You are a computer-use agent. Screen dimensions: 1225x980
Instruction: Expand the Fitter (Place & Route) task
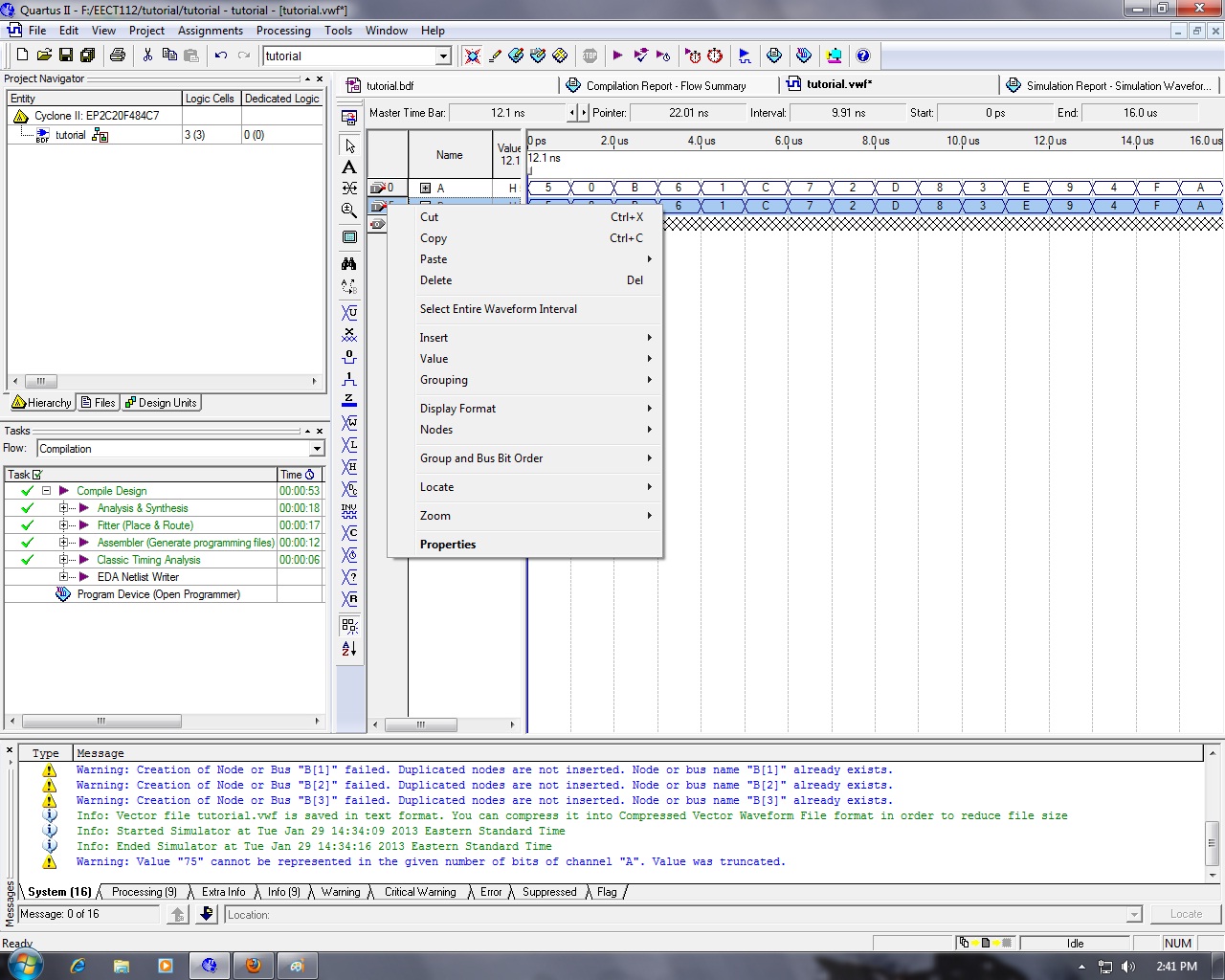(x=63, y=524)
